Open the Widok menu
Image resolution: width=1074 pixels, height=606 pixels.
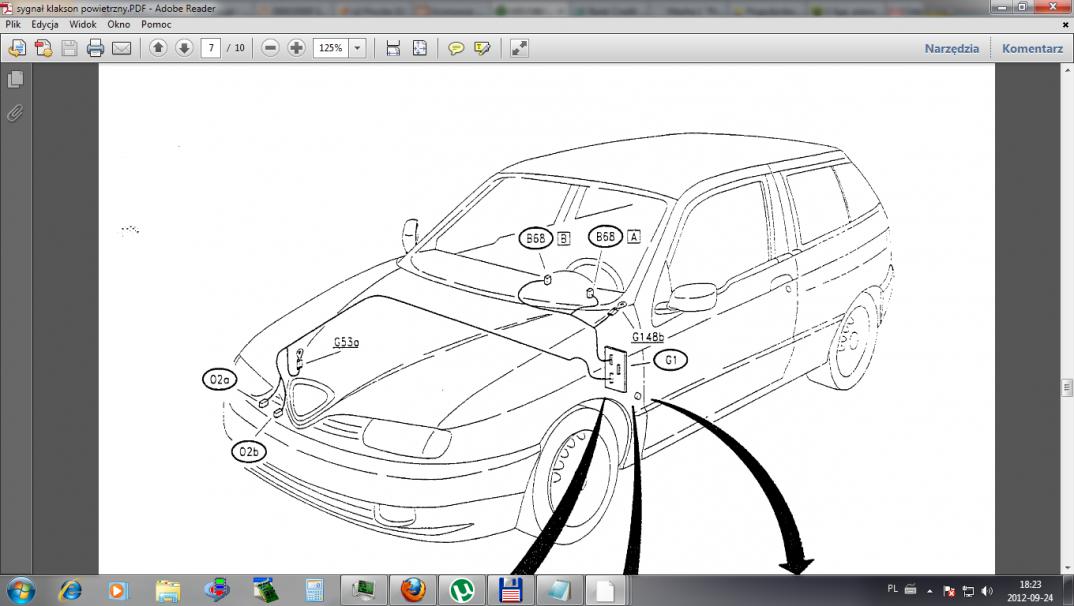pyautogui.click(x=83, y=24)
